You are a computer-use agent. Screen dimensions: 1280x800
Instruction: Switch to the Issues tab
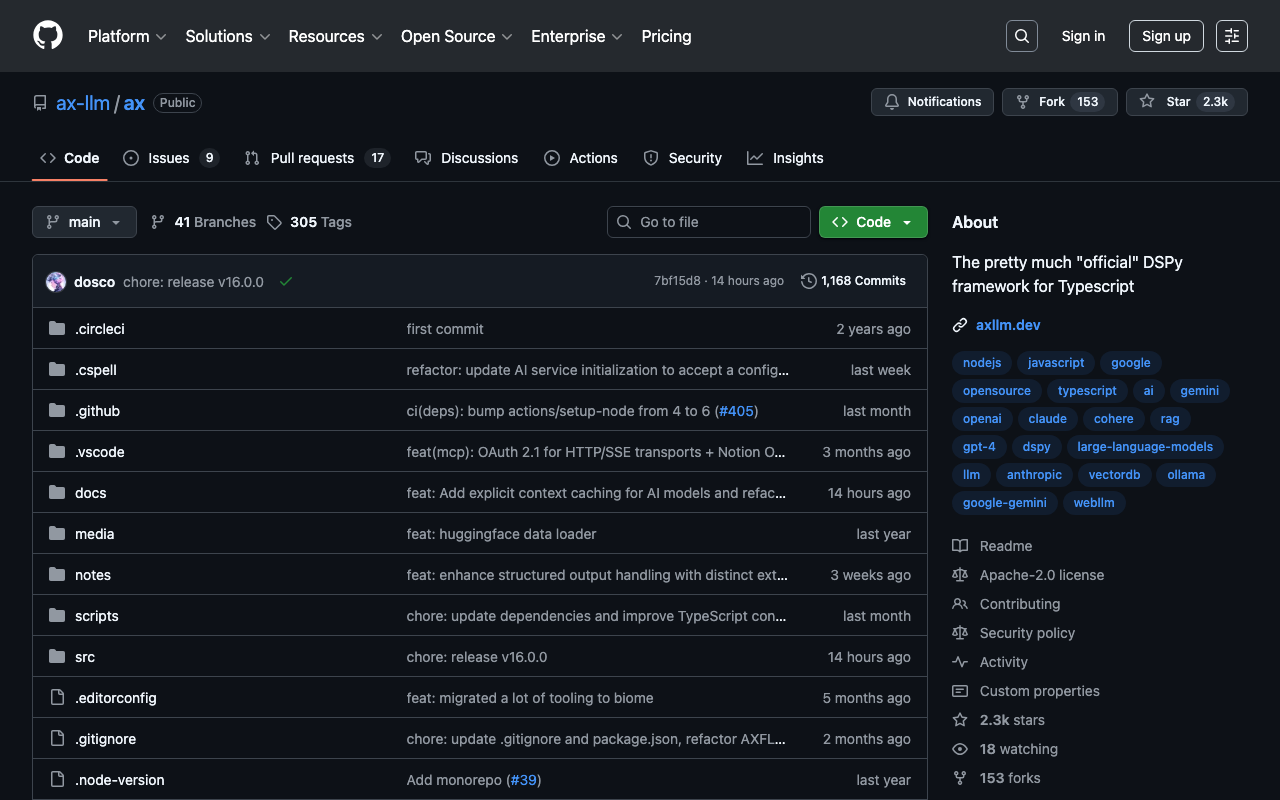point(170,158)
